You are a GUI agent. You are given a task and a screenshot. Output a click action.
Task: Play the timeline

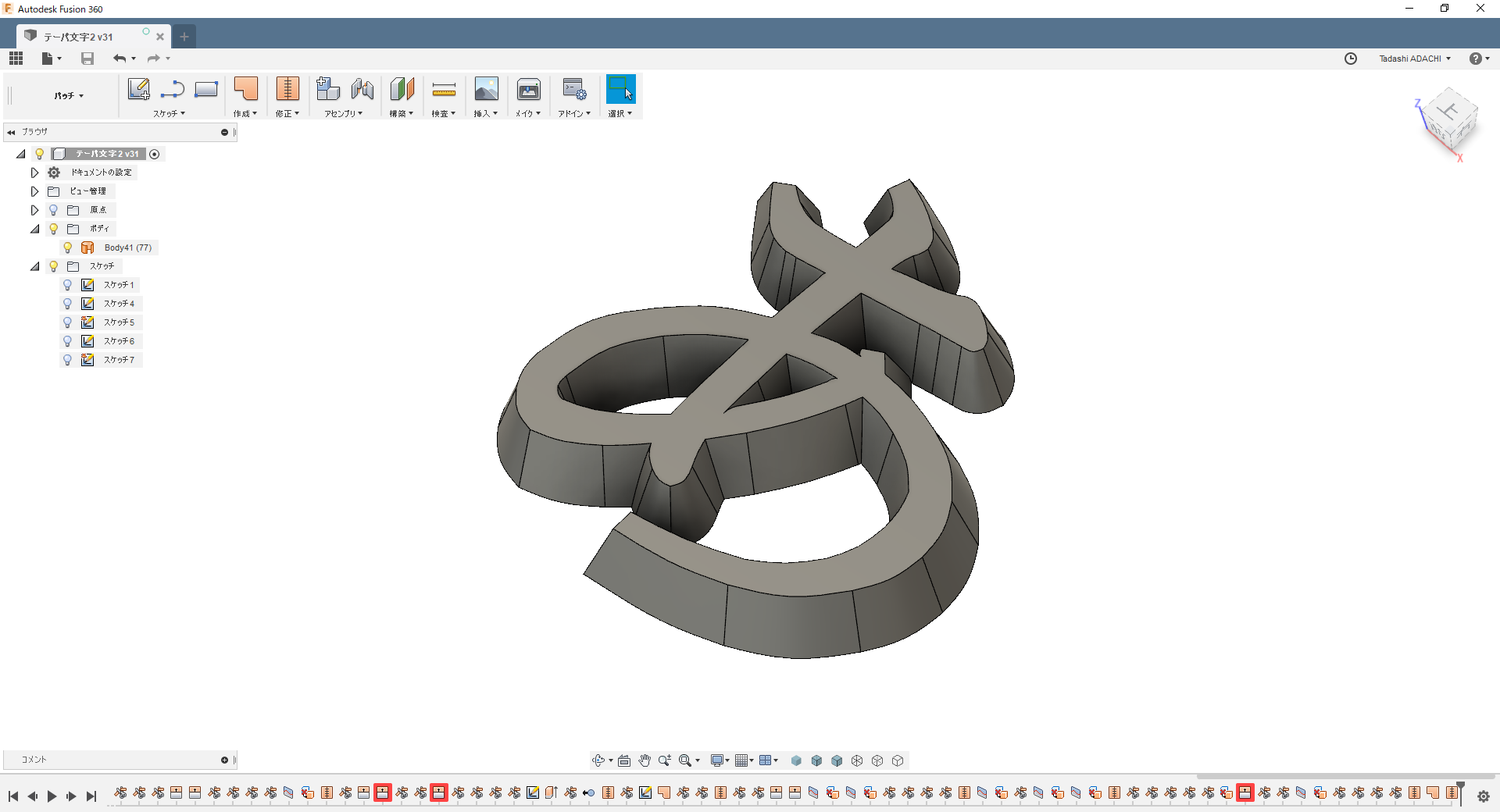(x=52, y=796)
